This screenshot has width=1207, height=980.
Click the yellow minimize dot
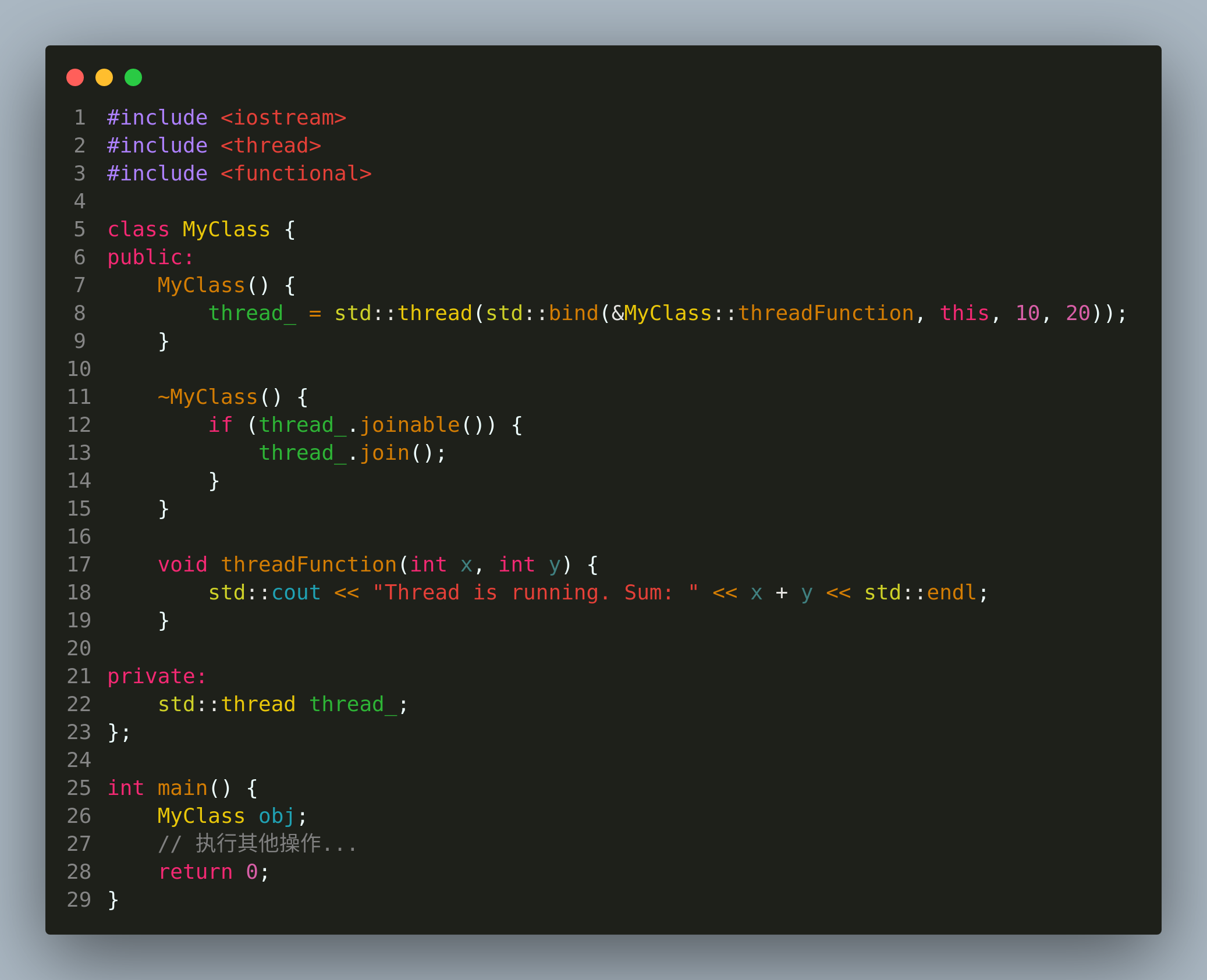pos(104,77)
